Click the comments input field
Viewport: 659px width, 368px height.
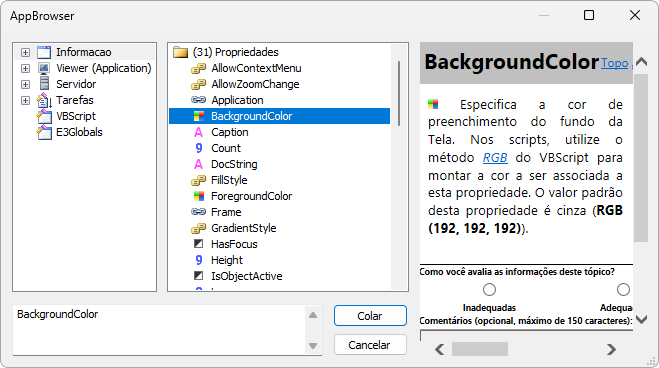(526, 335)
